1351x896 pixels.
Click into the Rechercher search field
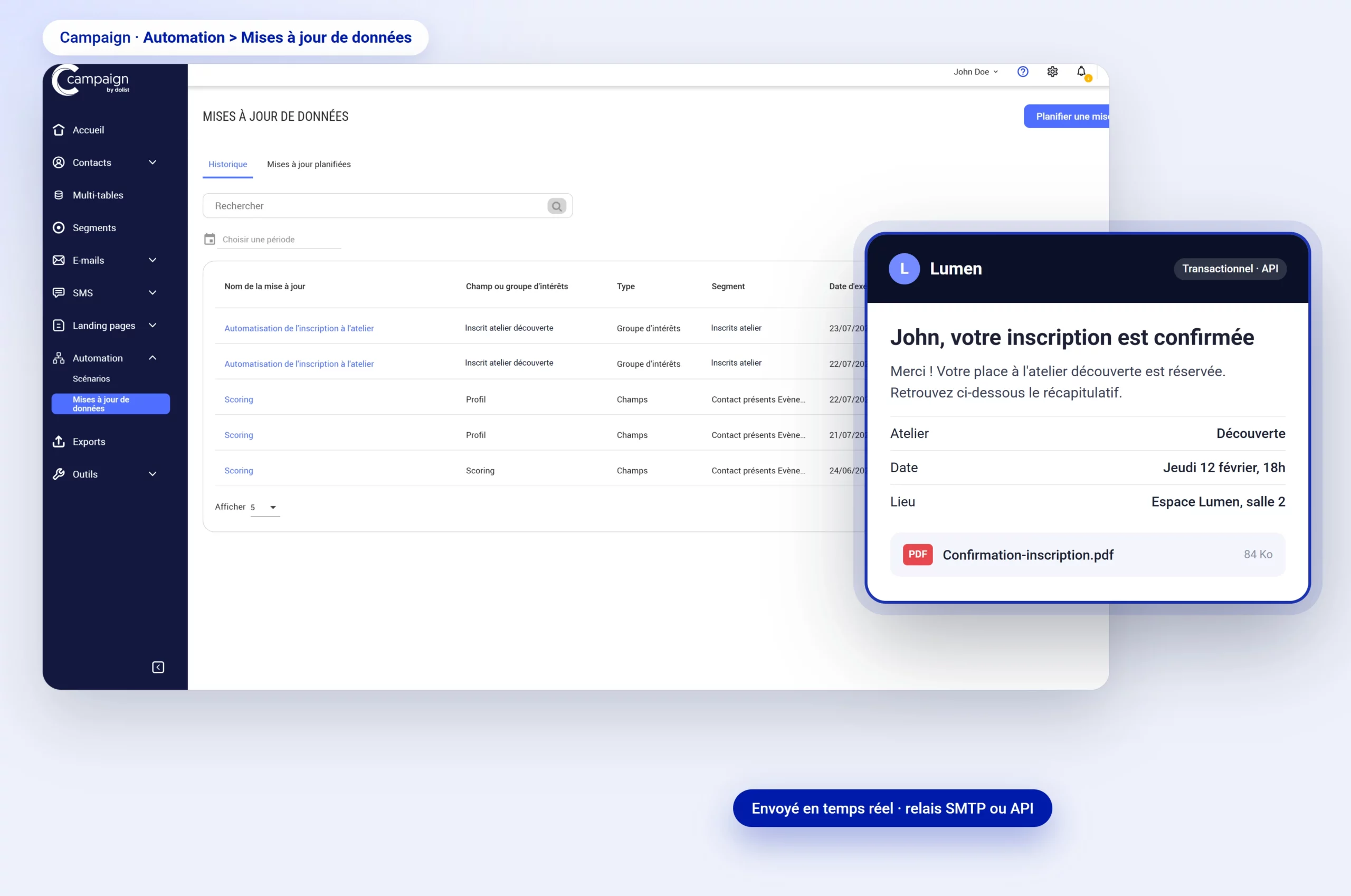[x=387, y=206]
